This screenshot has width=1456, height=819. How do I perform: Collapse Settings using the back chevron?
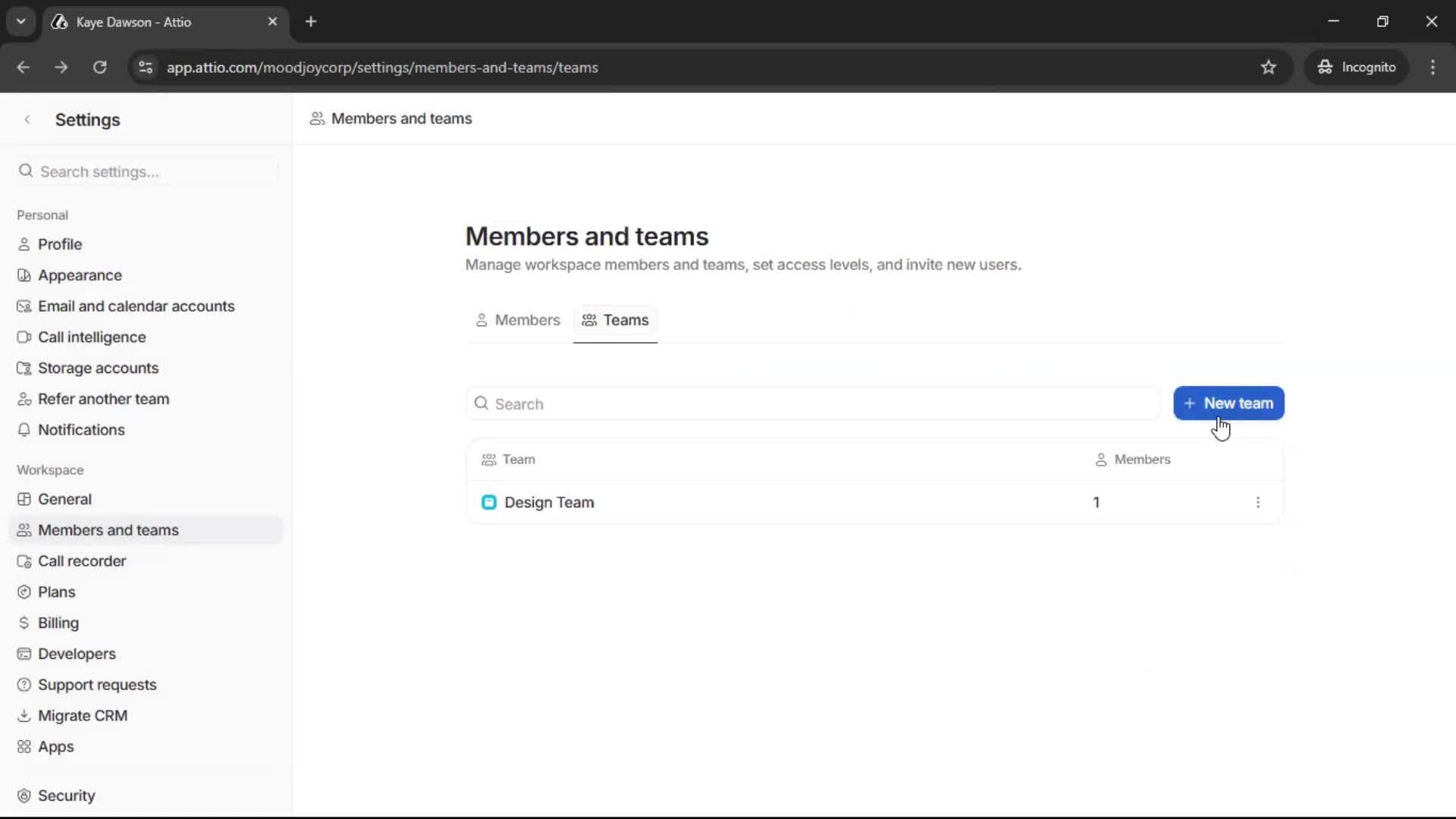tap(27, 119)
